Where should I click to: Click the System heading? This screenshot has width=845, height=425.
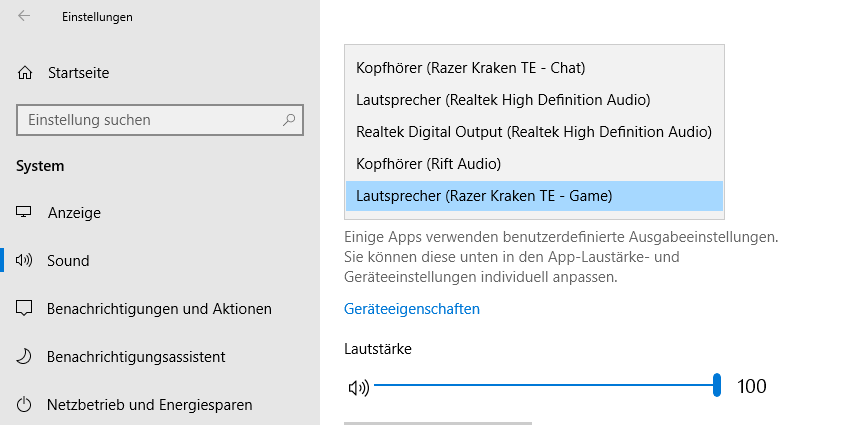(x=40, y=166)
